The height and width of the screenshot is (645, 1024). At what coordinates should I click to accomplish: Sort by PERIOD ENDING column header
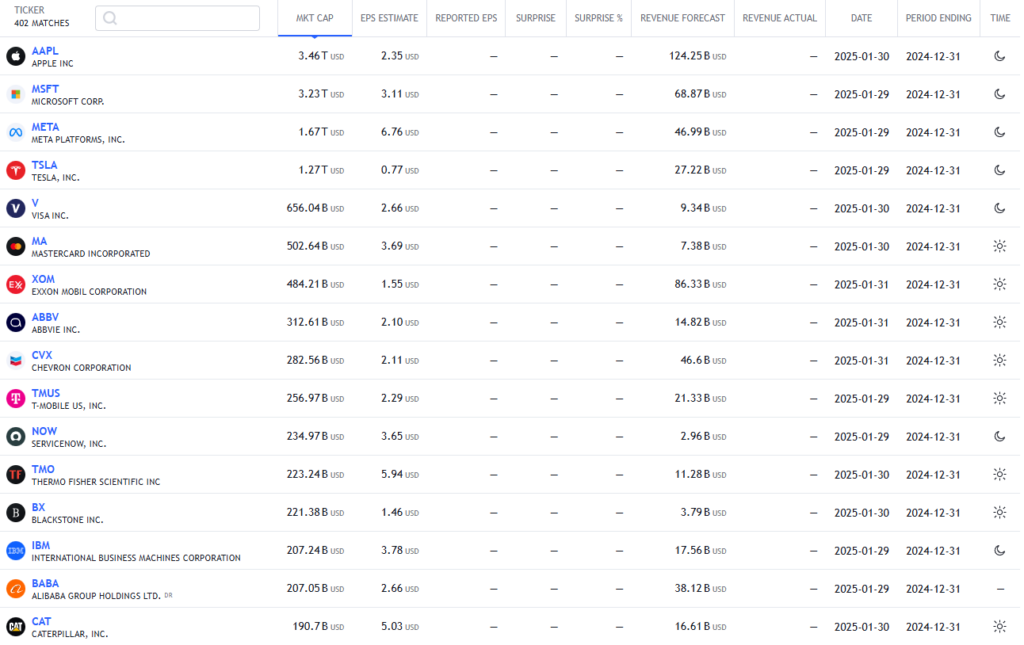coord(938,18)
